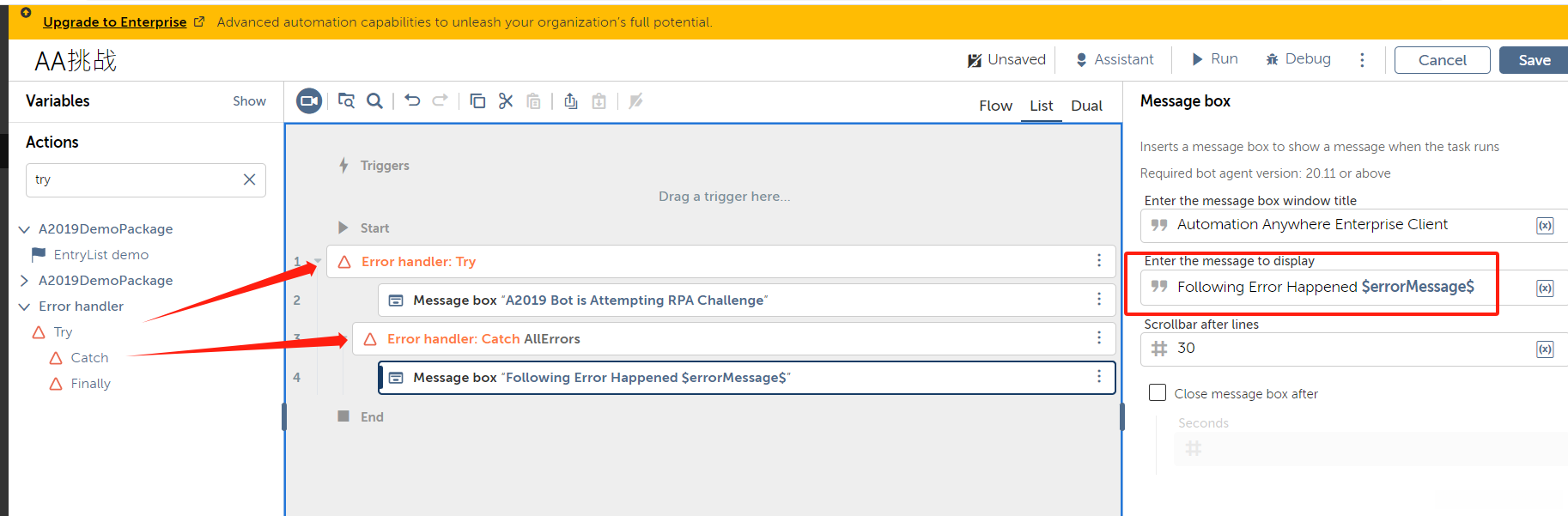Click the copy icon in the toolbar
The height and width of the screenshot is (516, 1568).
[x=477, y=101]
